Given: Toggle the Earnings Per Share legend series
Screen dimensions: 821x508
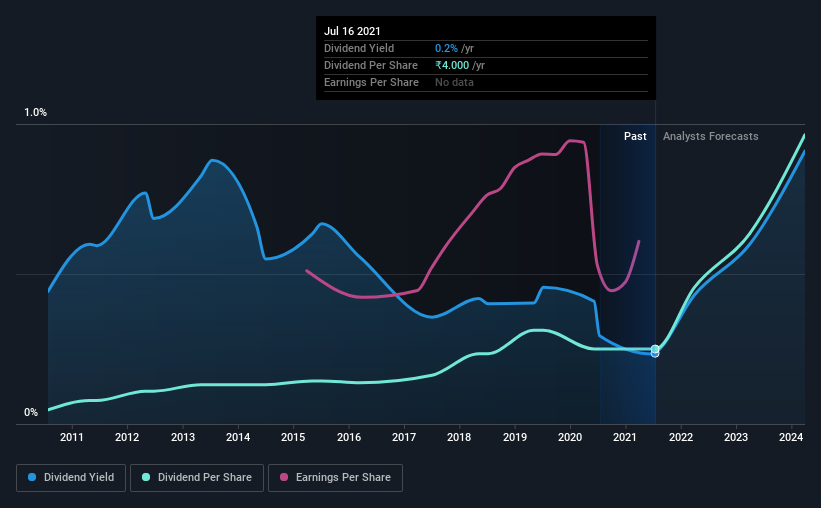Looking at the screenshot, I should tap(335, 478).
